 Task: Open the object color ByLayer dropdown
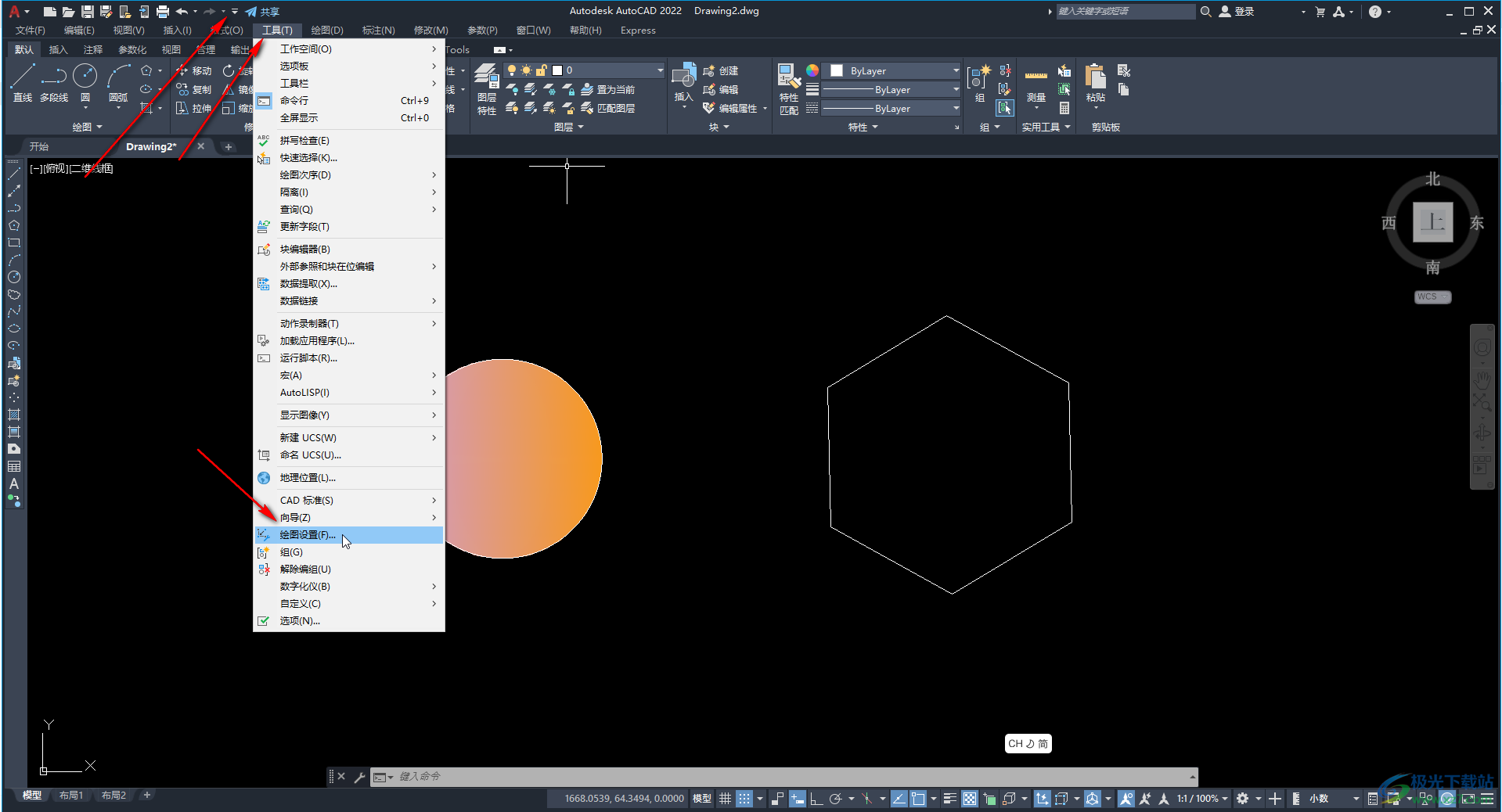coord(956,70)
